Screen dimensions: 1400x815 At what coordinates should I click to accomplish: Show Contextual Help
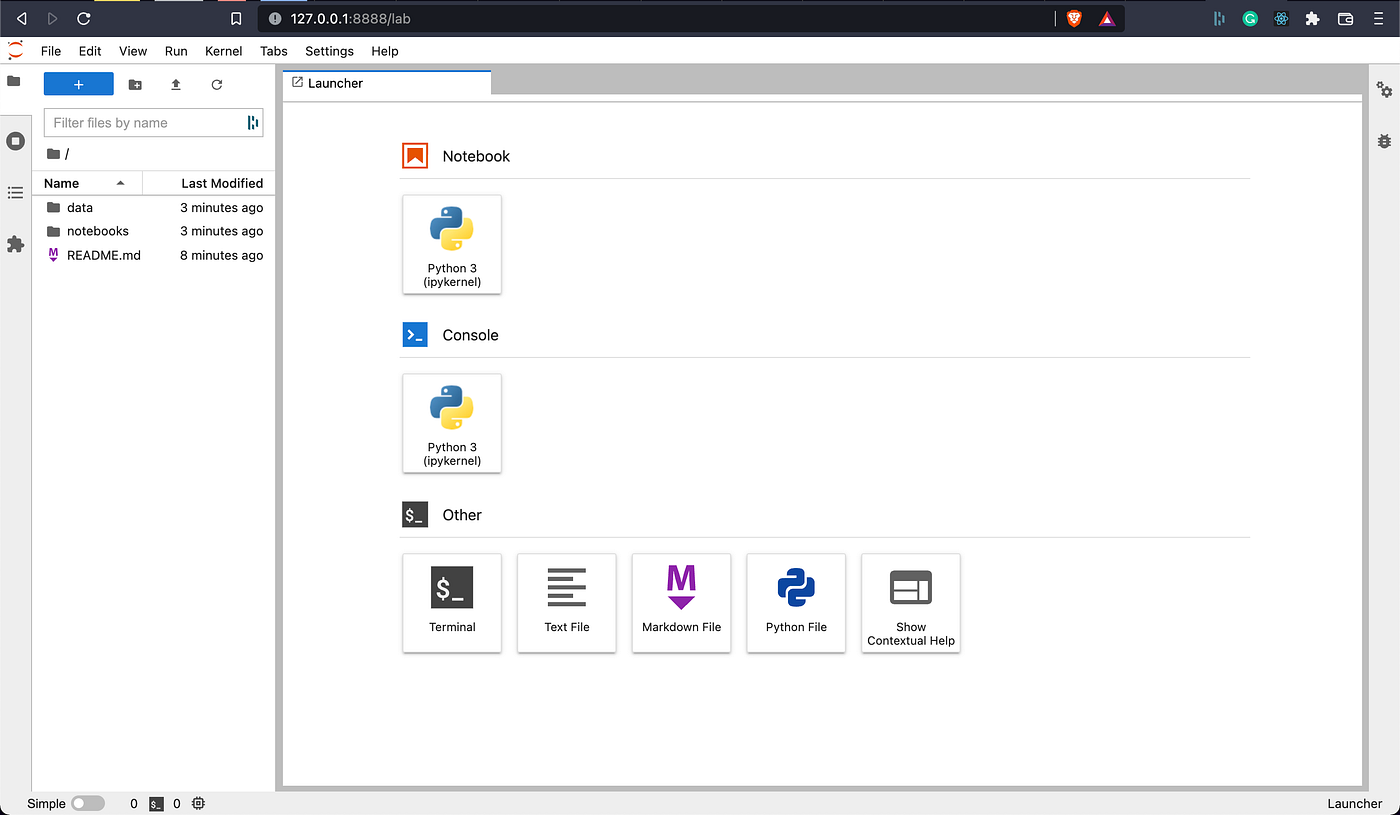(911, 603)
